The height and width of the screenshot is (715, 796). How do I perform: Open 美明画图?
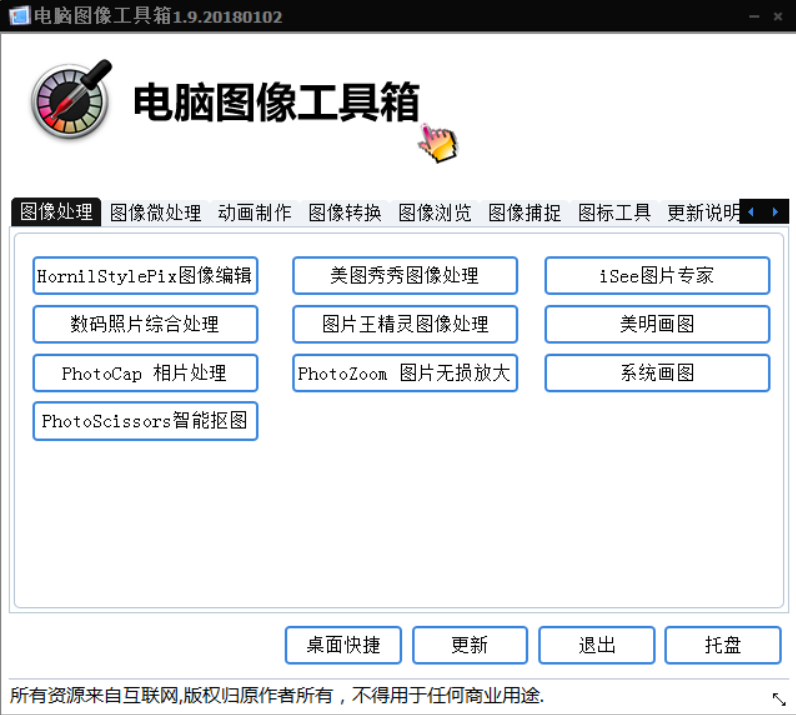coord(657,324)
